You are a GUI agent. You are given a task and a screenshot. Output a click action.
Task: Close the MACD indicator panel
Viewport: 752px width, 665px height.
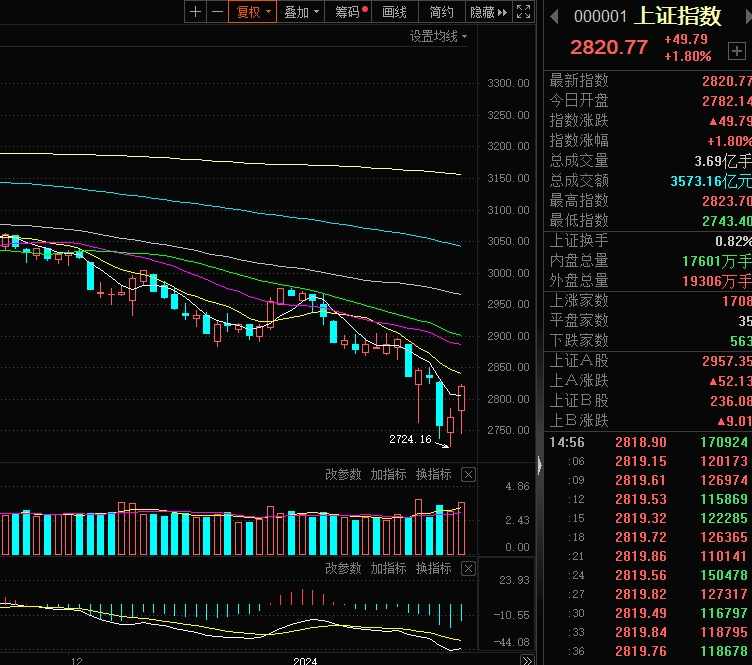pos(468,568)
